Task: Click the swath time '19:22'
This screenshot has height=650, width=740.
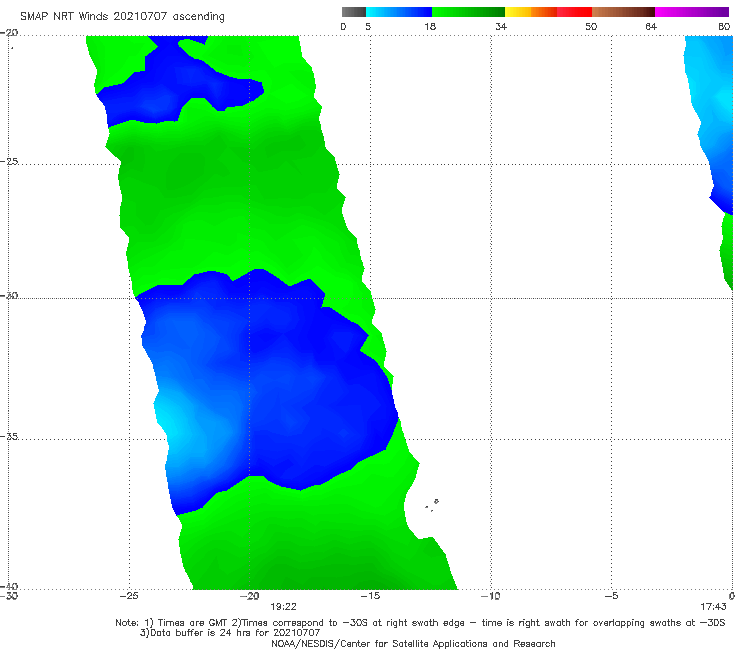Action: [283, 607]
